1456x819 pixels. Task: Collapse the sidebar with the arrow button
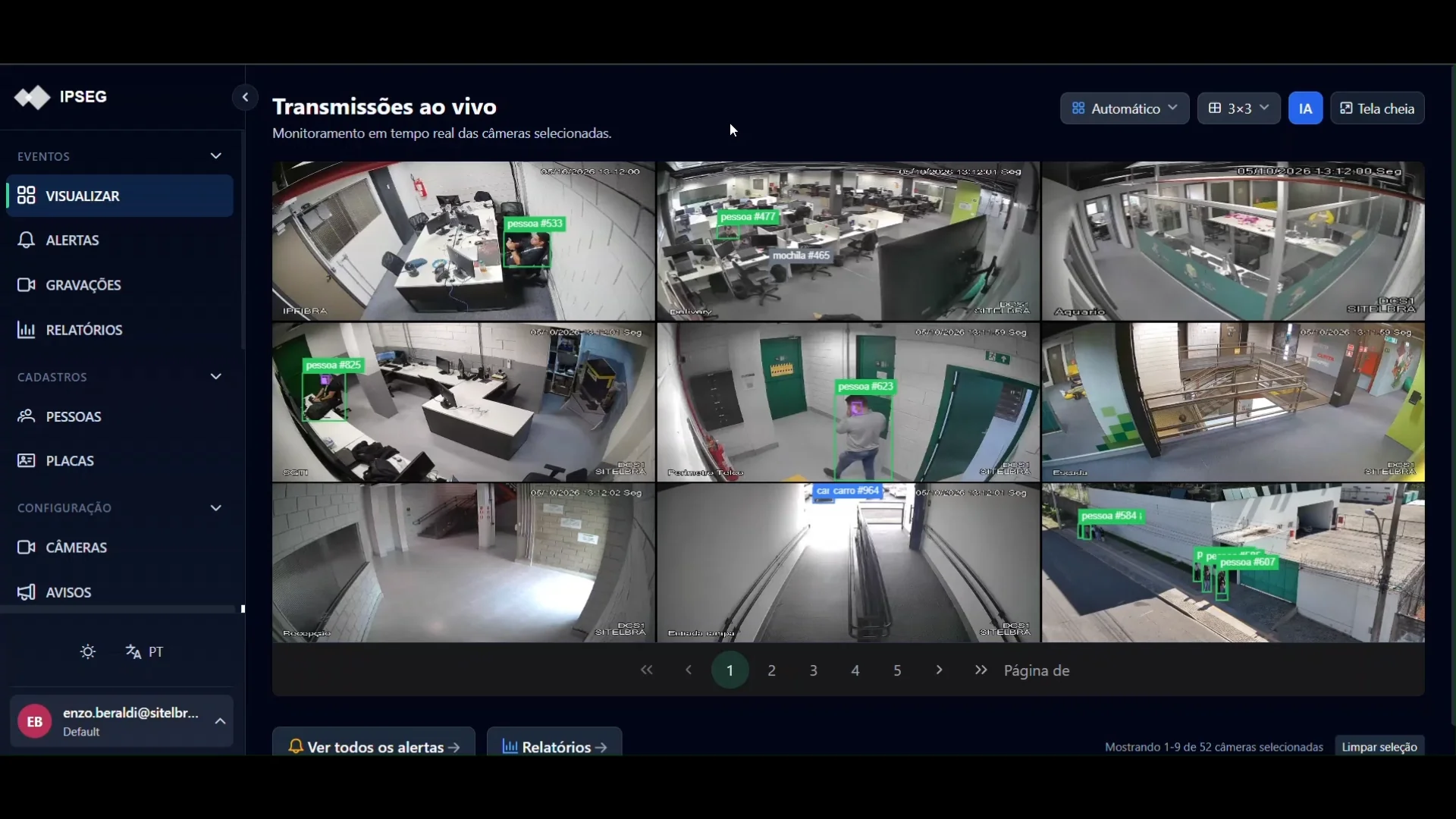point(245,97)
